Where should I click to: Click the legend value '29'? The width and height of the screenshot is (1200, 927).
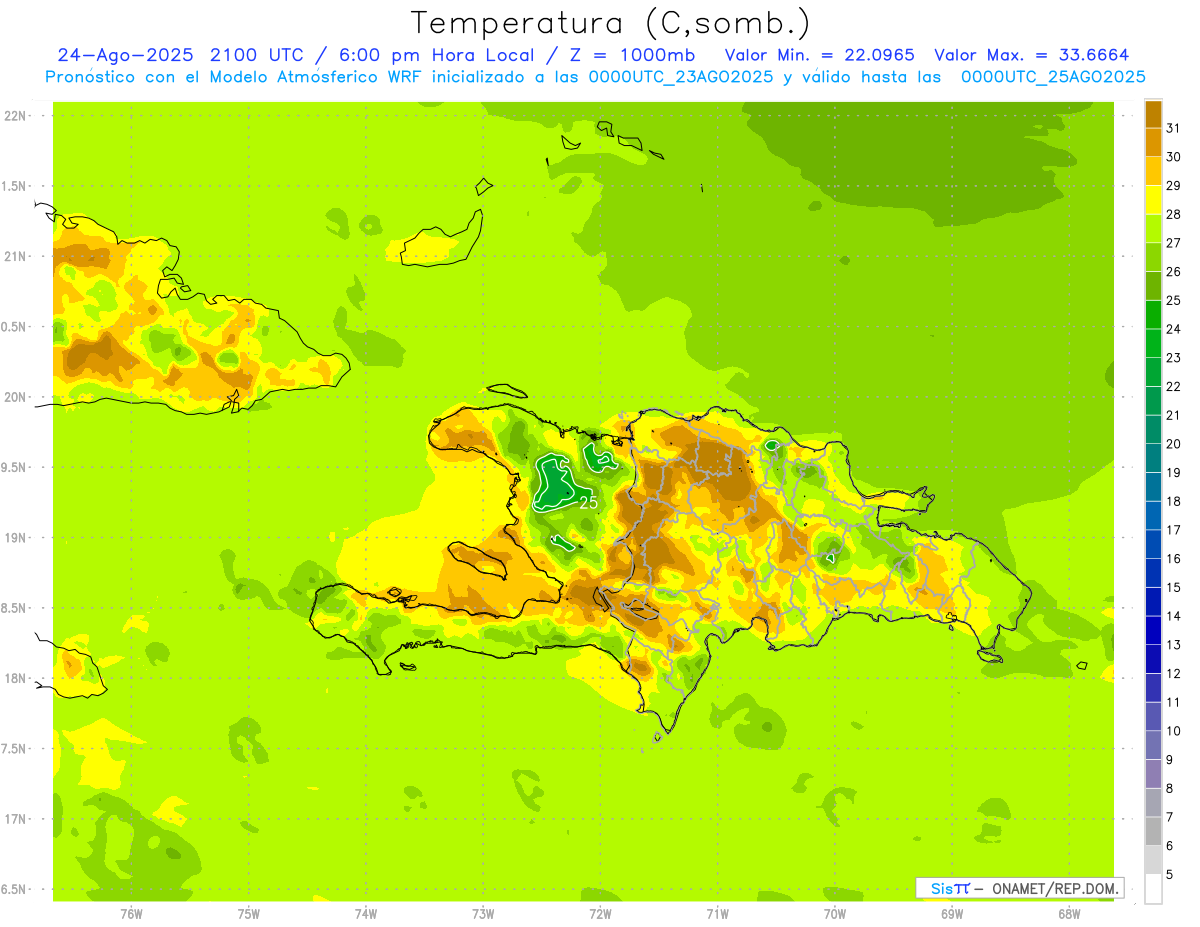click(x=1173, y=185)
